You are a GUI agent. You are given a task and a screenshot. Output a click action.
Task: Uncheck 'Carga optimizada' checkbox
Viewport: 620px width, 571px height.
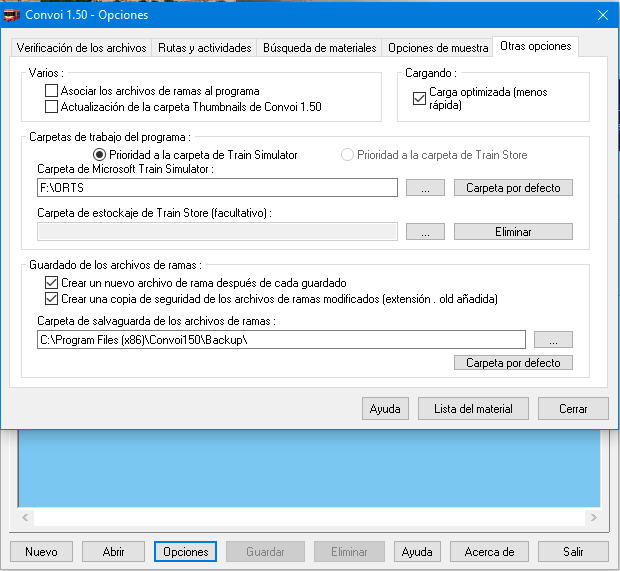420,98
